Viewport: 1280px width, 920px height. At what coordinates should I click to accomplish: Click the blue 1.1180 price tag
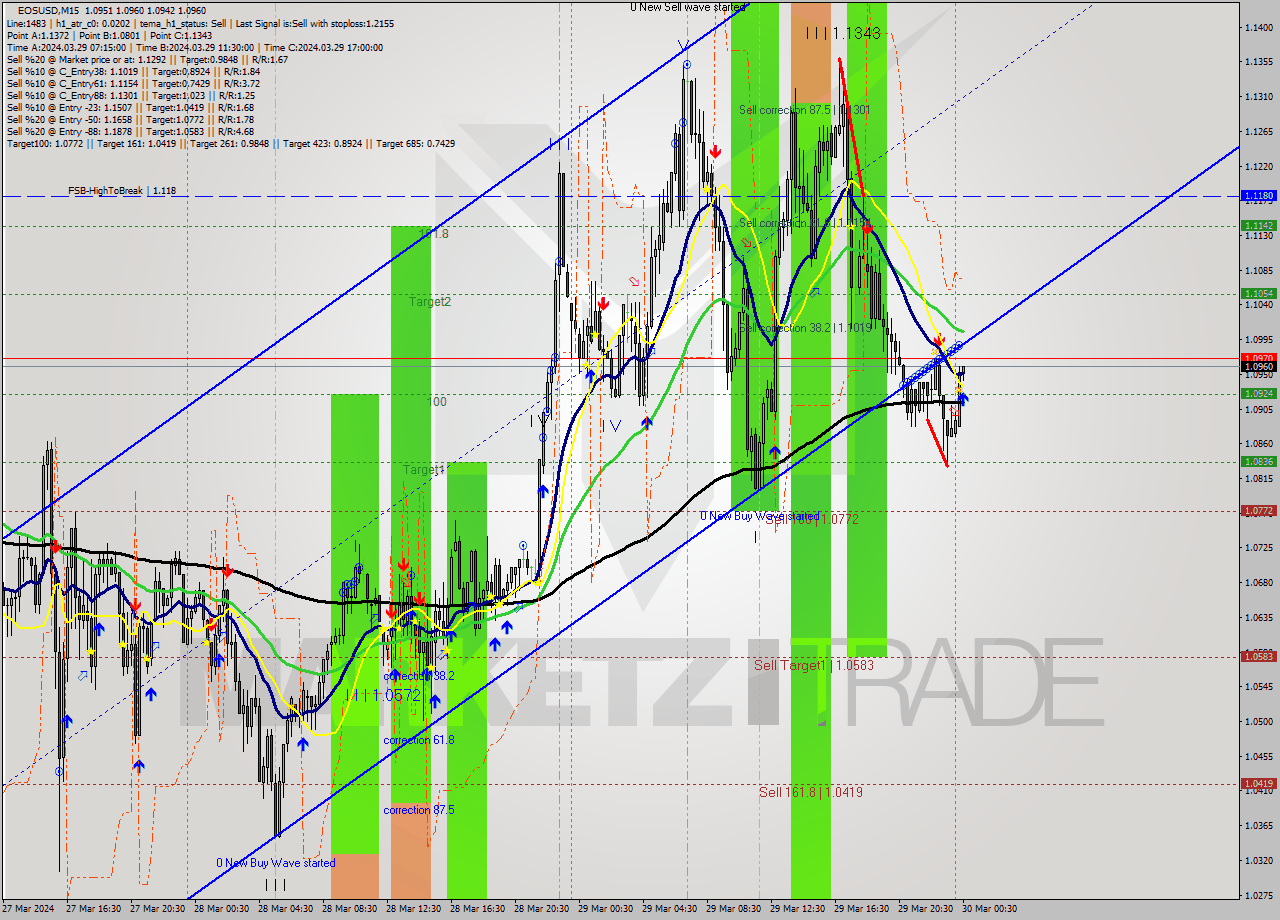point(1258,196)
